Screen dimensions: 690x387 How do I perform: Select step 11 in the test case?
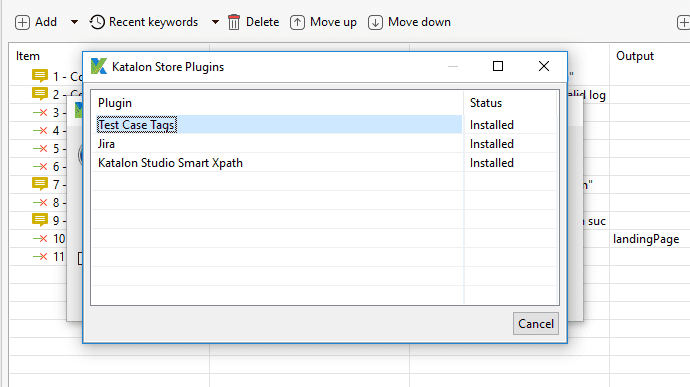pos(49,257)
